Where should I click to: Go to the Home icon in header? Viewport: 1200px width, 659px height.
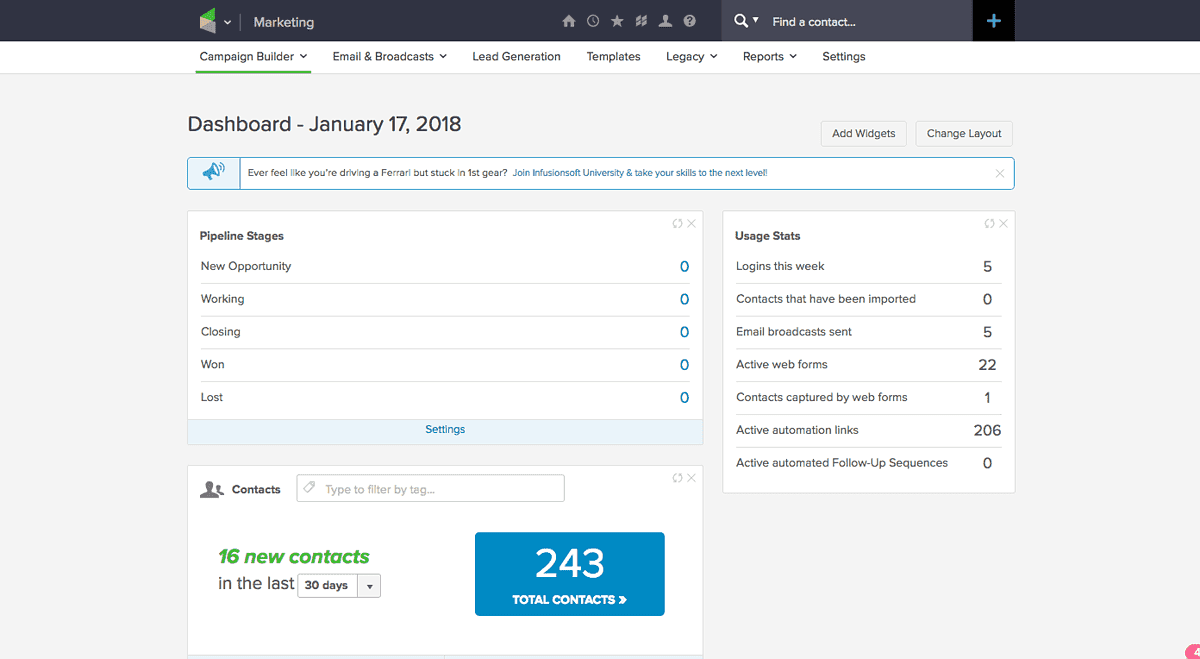point(569,21)
